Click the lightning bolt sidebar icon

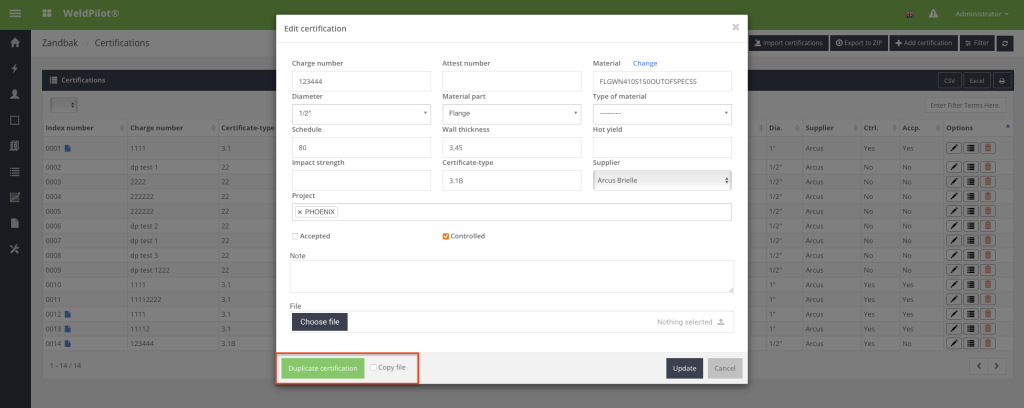(15, 68)
